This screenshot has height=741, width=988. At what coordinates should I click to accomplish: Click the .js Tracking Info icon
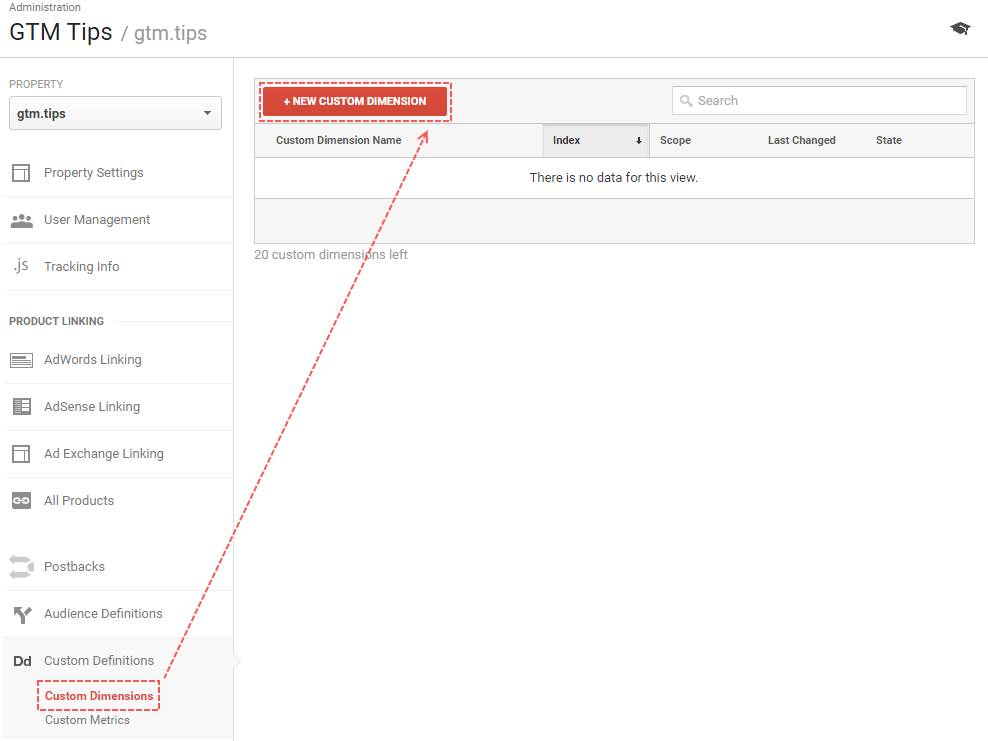pyautogui.click(x=21, y=265)
